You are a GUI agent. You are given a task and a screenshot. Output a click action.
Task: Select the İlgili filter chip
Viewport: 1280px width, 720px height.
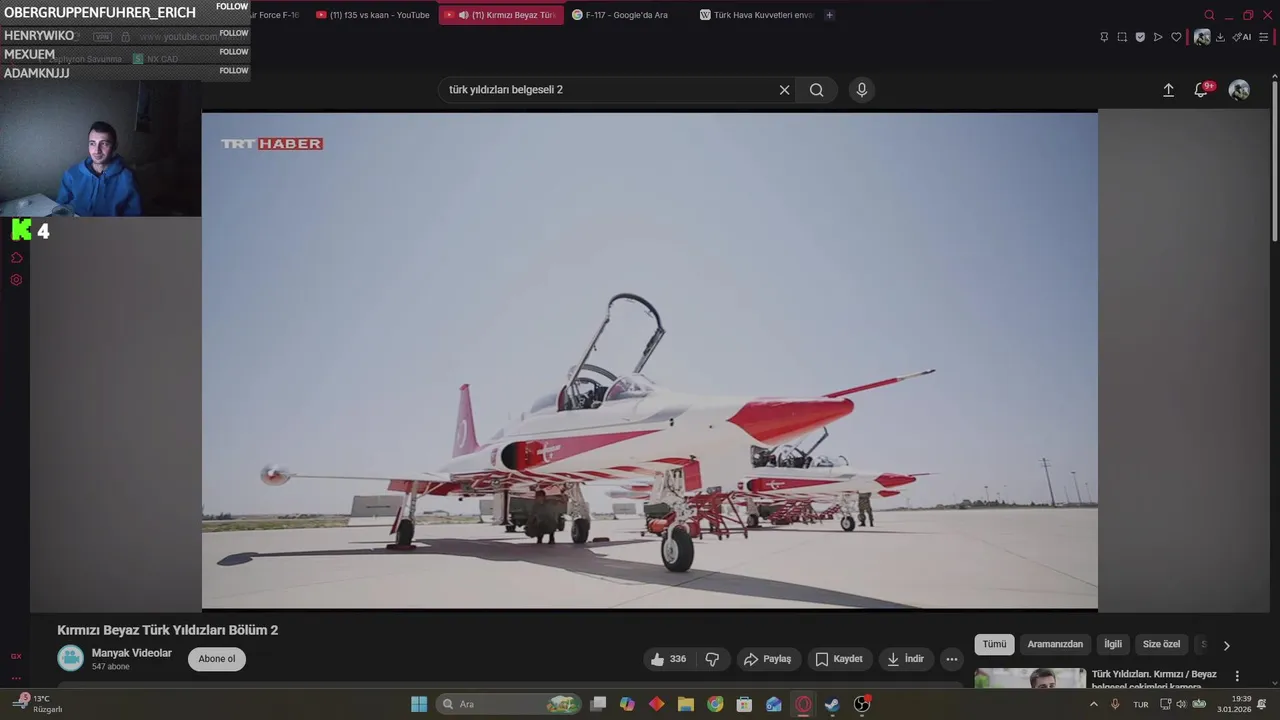[x=1113, y=645]
